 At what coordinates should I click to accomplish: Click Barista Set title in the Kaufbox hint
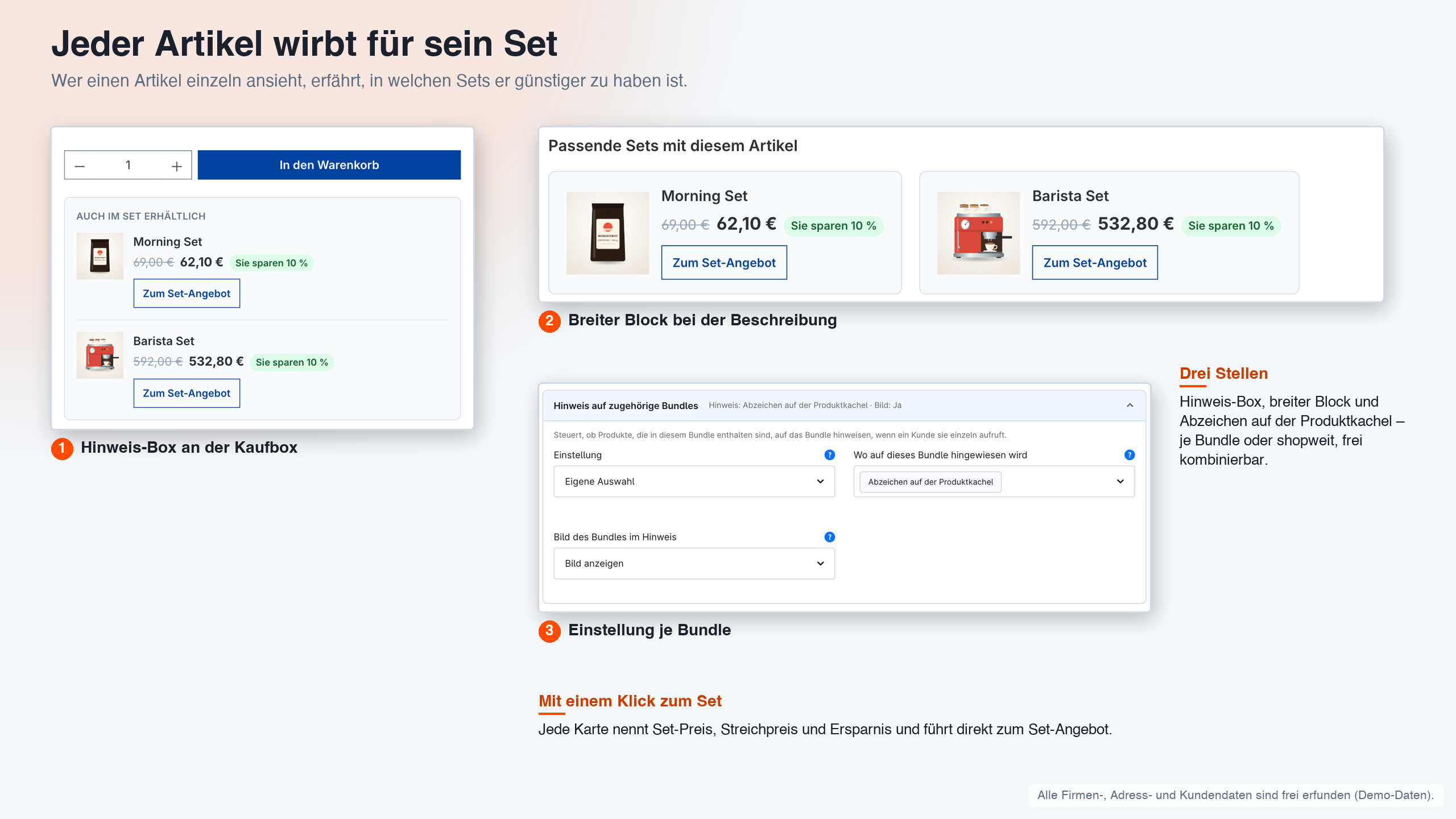pos(163,341)
